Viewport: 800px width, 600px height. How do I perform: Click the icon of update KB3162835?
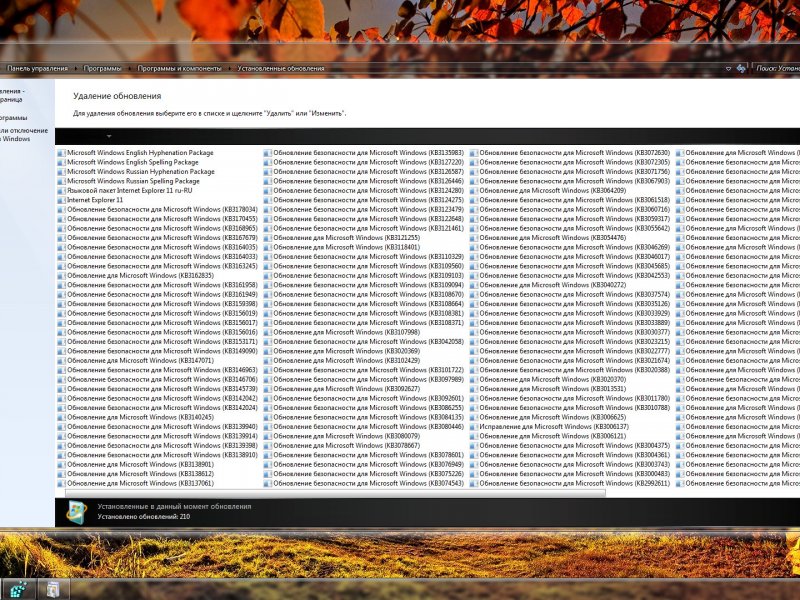pyautogui.click(x=61, y=276)
